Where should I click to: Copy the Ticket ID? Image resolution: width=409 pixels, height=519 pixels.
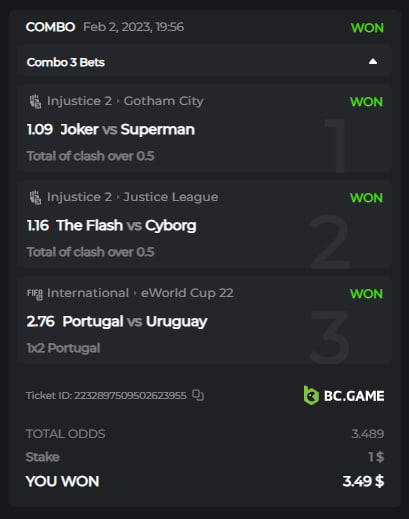tap(198, 395)
